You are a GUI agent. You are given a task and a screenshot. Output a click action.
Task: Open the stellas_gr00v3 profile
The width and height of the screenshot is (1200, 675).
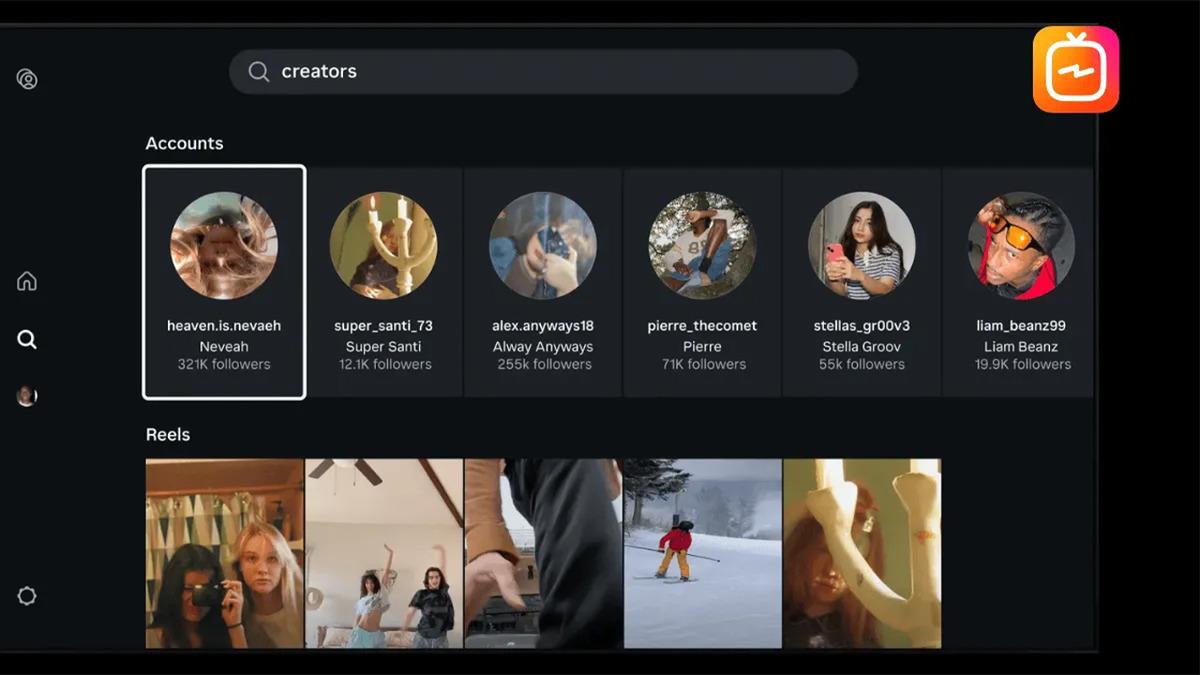coord(862,280)
